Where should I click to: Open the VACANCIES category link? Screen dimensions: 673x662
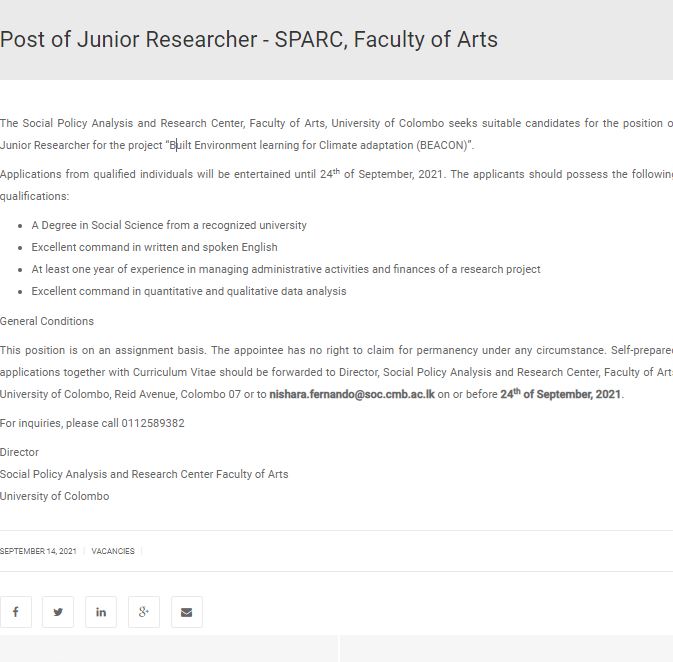click(x=113, y=551)
